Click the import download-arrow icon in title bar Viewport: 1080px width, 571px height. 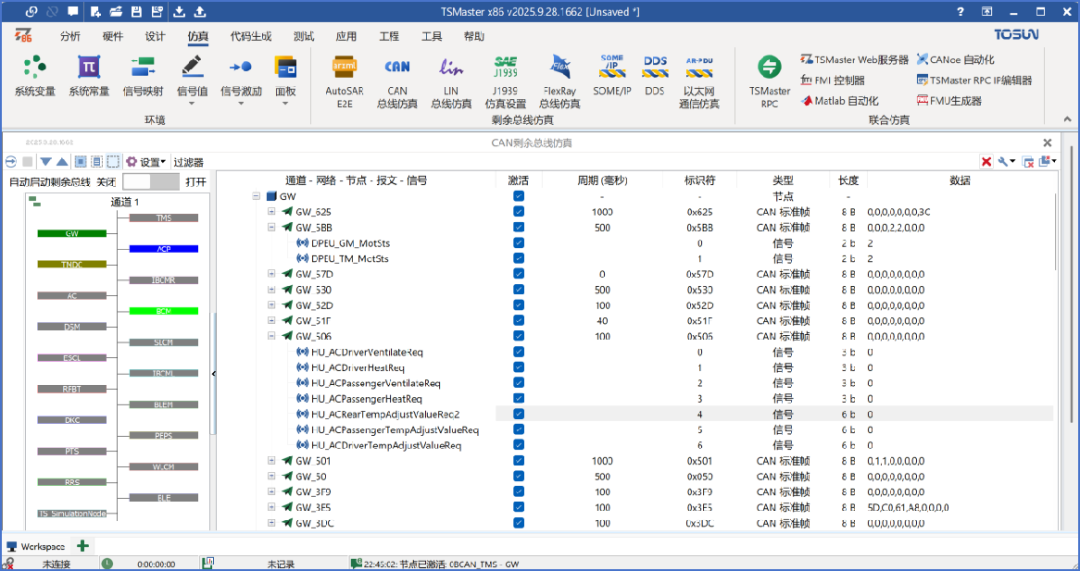point(179,12)
